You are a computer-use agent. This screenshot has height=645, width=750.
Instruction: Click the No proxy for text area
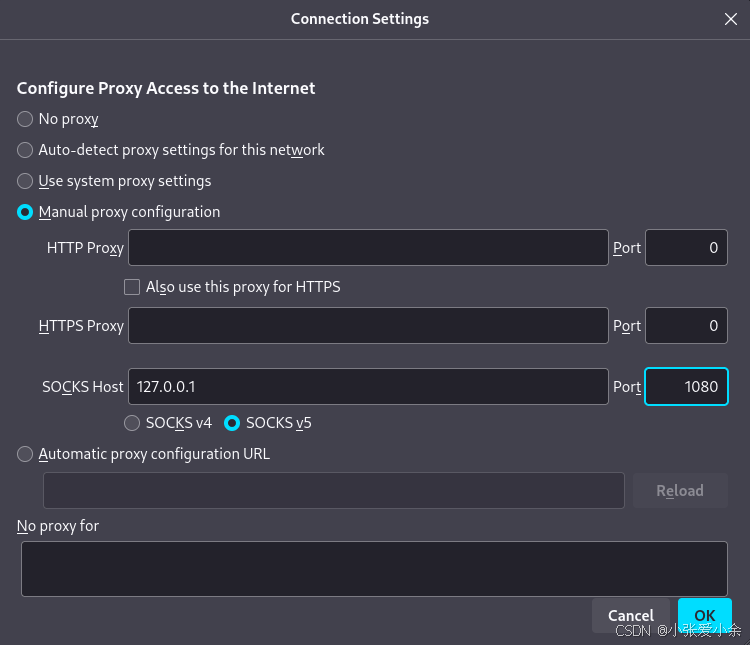pos(374,569)
